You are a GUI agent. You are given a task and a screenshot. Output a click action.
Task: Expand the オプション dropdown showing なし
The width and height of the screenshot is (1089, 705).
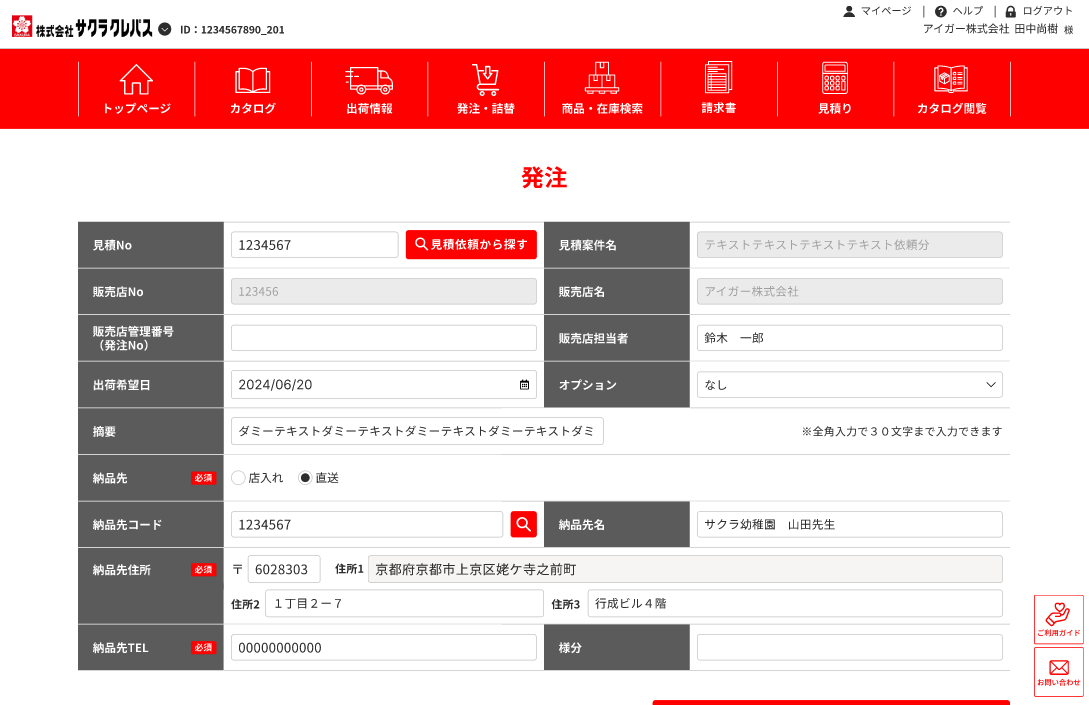849,385
